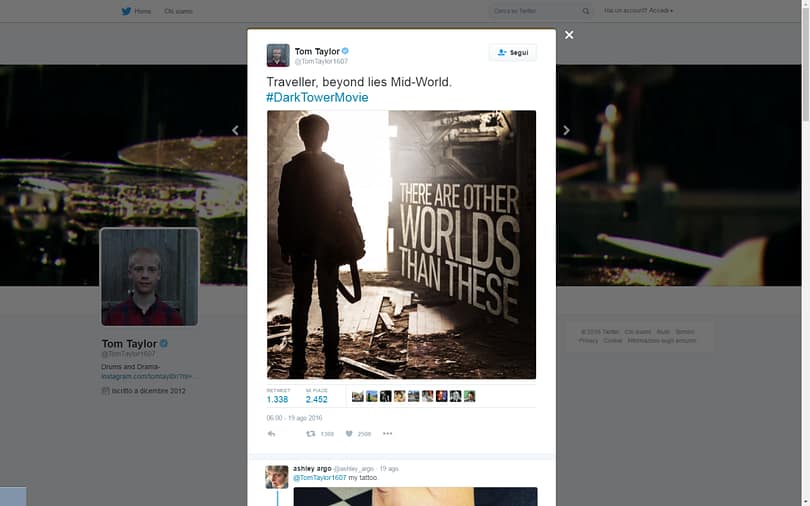Open Tom Taylor name link in tweet header
810x506 pixels.
317,51
